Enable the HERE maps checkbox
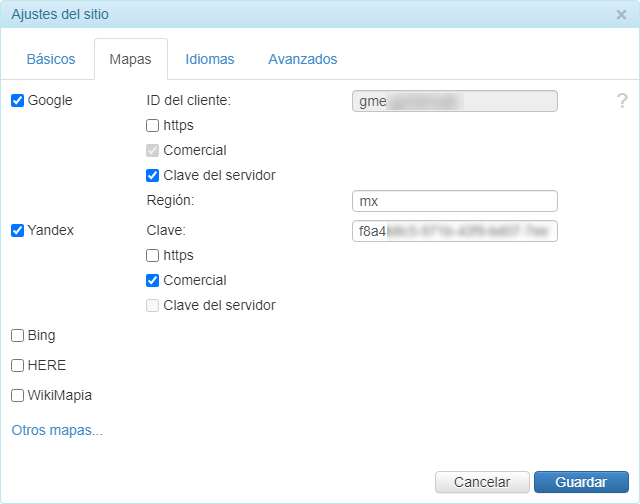 pyautogui.click(x=18, y=365)
